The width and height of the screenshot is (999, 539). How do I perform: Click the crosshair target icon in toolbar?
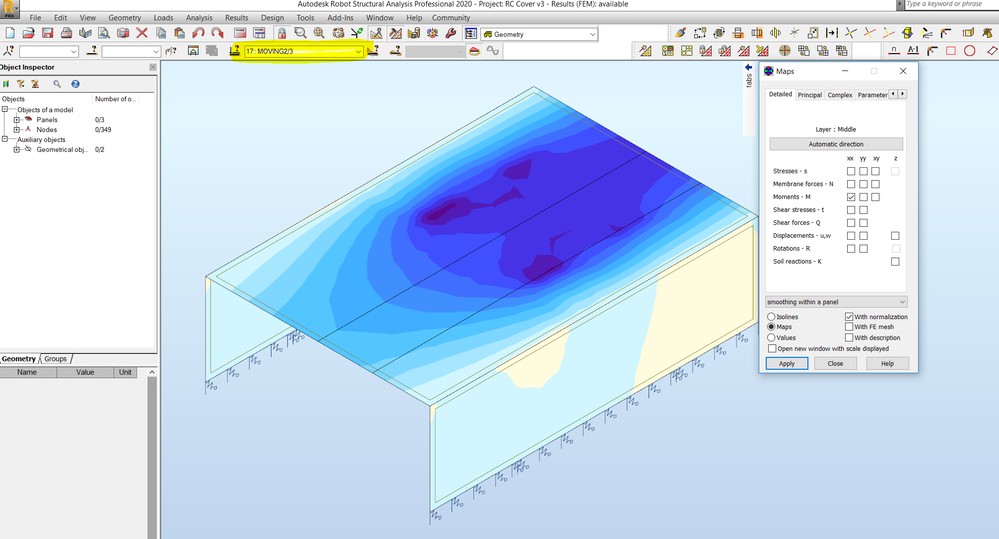point(784,51)
